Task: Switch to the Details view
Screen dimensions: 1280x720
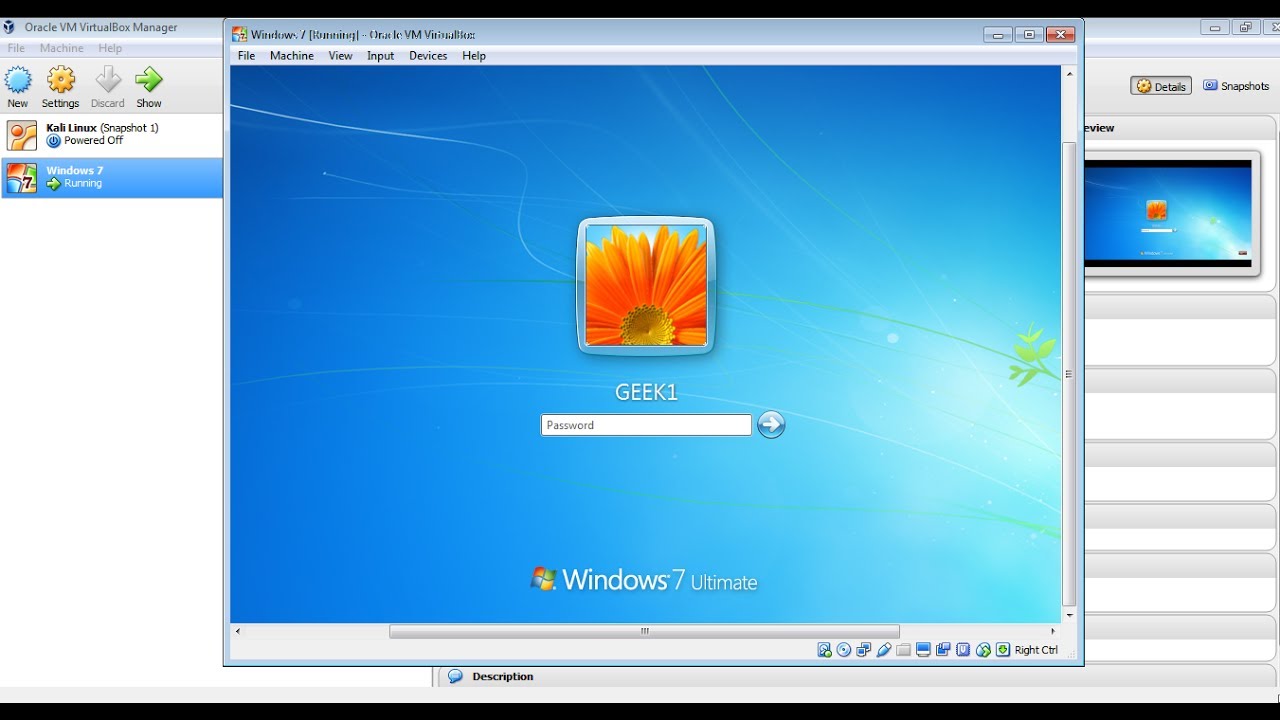Action: point(1161,86)
